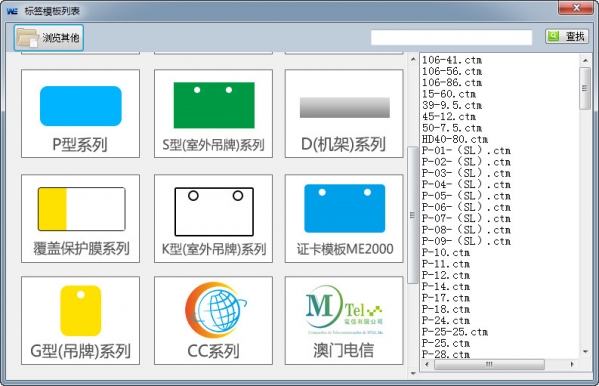
Task: Select file HD40-80.ctm
Action: pyautogui.click(x=455, y=139)
